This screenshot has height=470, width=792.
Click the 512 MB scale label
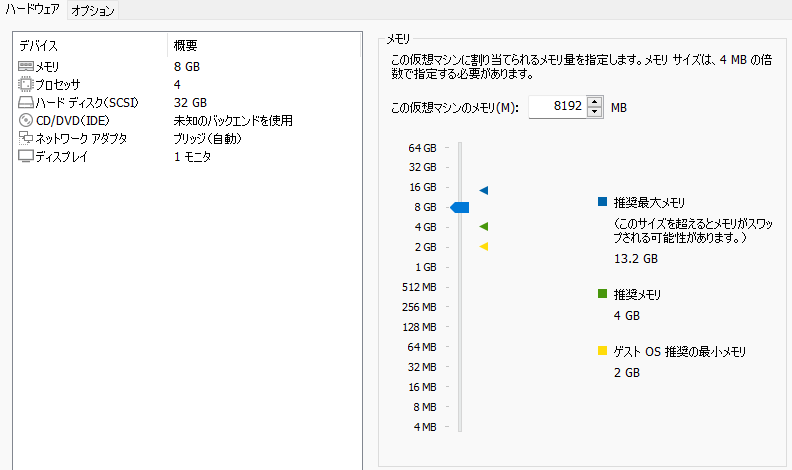click(419, 287)
